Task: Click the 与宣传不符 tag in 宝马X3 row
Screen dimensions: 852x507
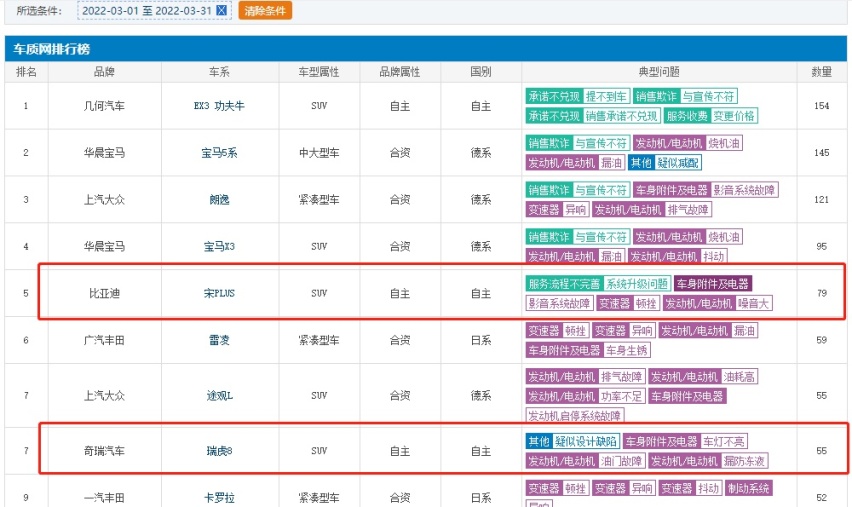Action: tap(600, 236)
